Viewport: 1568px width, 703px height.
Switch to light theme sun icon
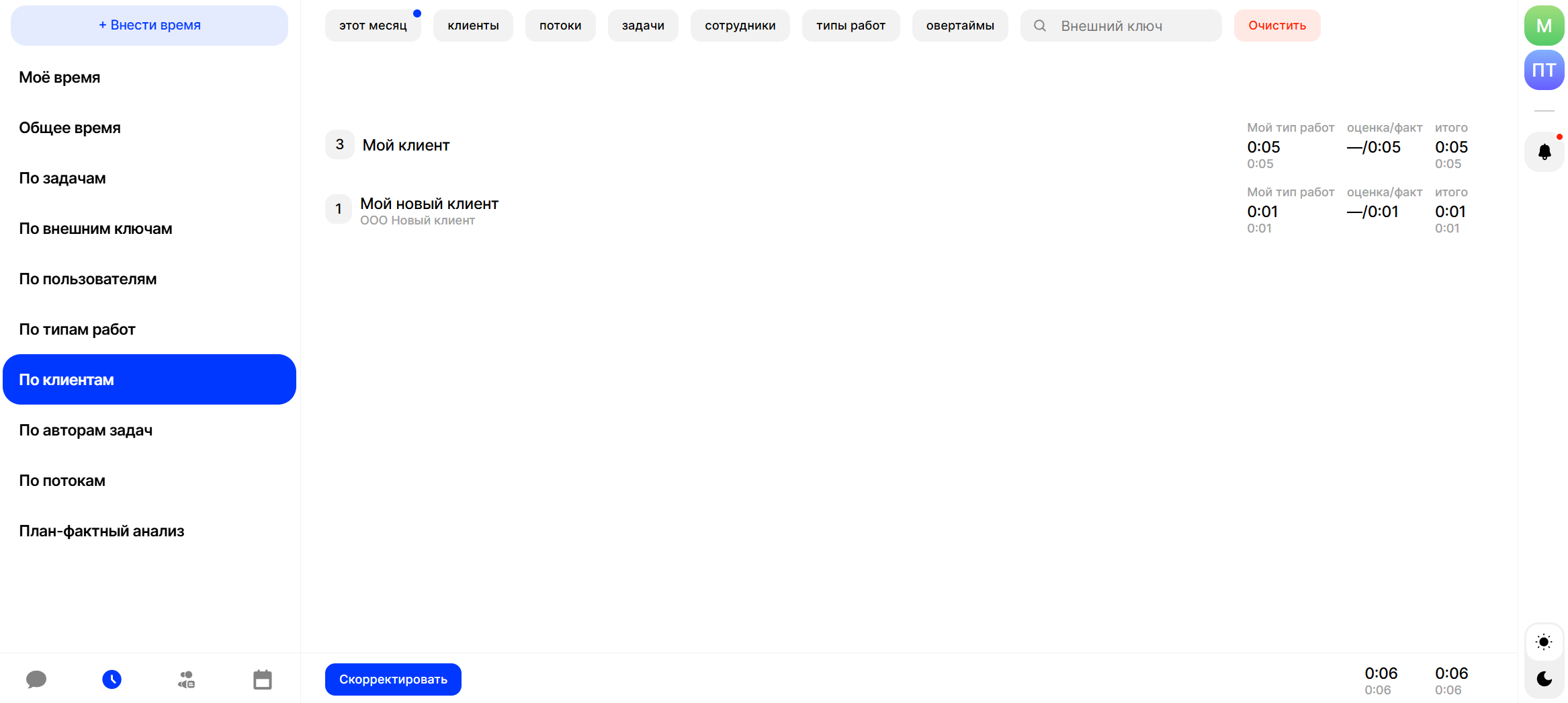1544,642
